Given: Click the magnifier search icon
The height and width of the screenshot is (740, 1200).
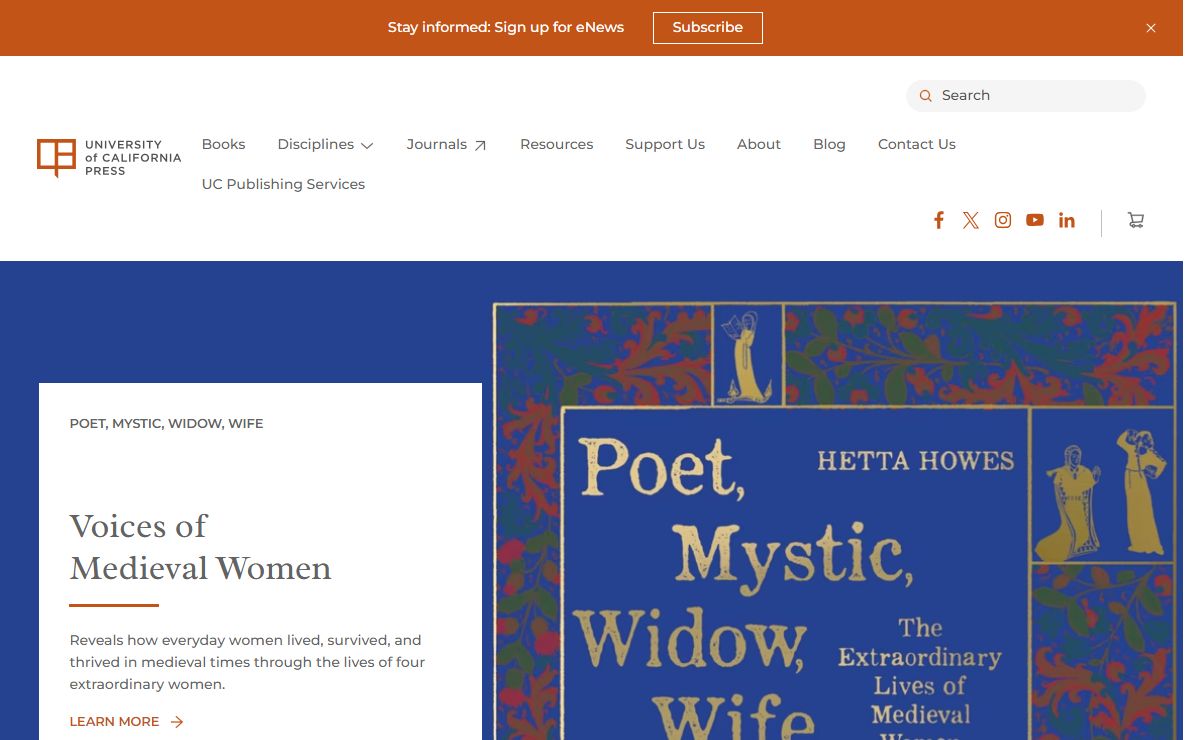Looking at the screenshot, I should point(925,96).
